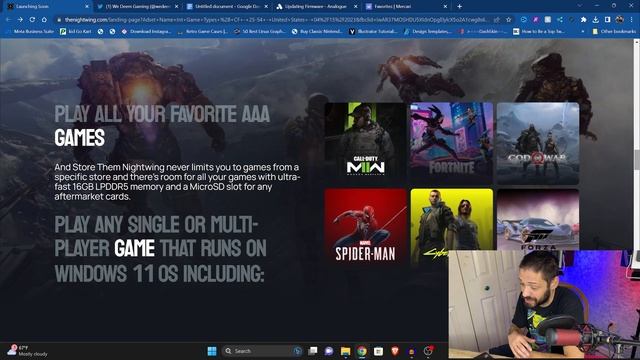Open the Download Instagram bookmark
Image resolution: width=640 pixels, height=360 pixels.
tap(147, 31)
